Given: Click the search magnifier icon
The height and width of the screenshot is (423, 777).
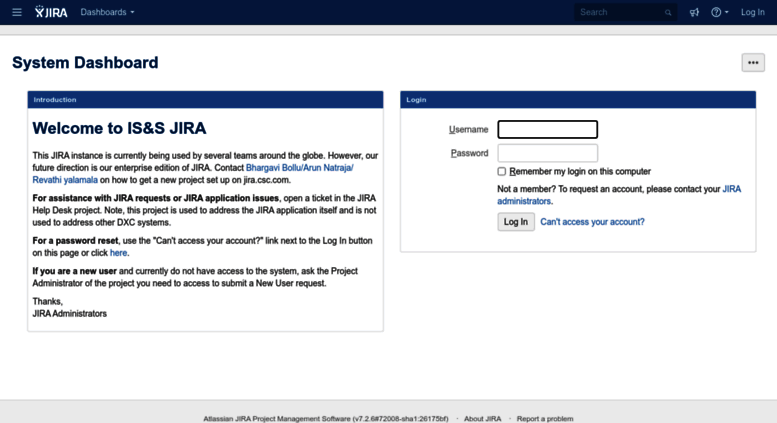Looking at the screenshot, I should tap(668, 13).
